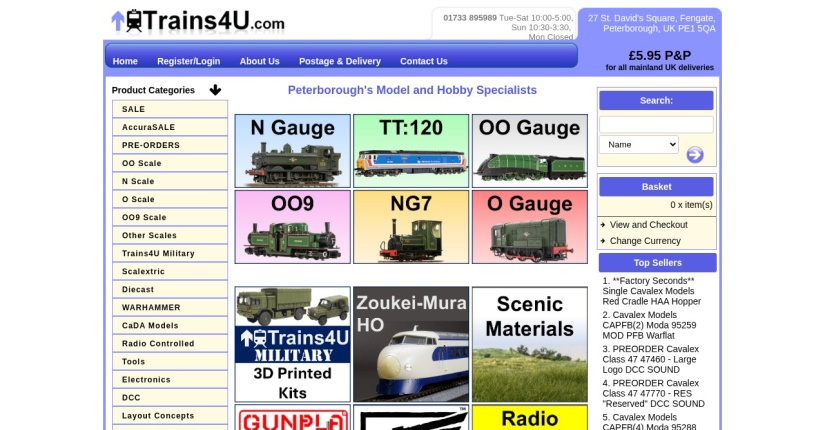Open Register/Login page
The width and height of the screenshot is (825, 430).
[188, 61]
